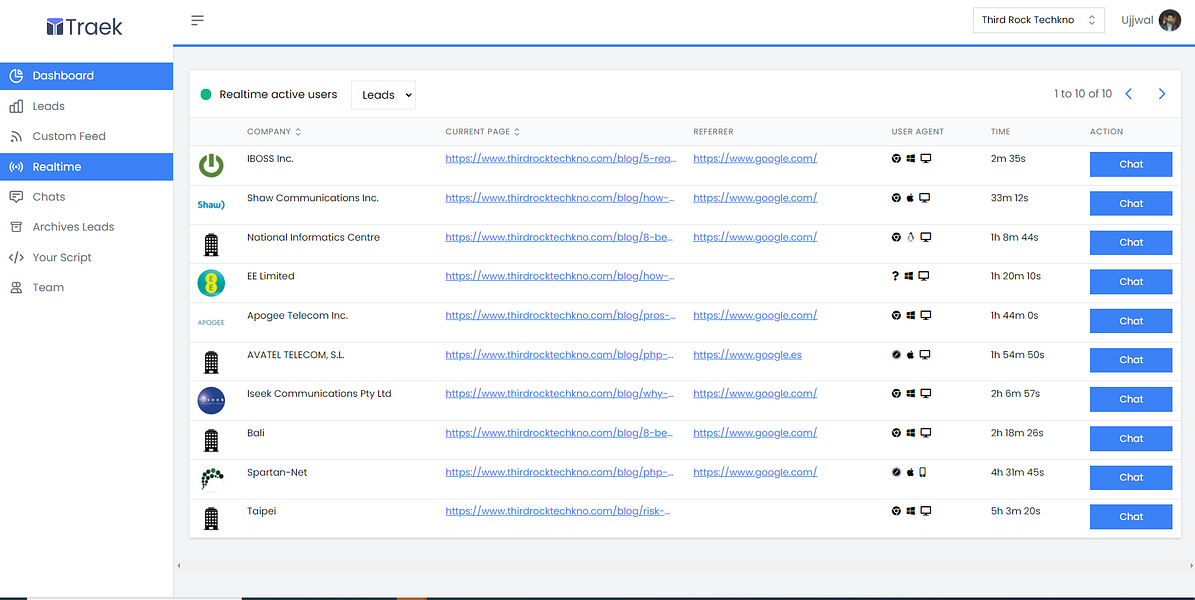The height and width of the screenshot is (600, 1195).
Task: Select the Realtime sidebar item
Action: [x=86, y=167]
